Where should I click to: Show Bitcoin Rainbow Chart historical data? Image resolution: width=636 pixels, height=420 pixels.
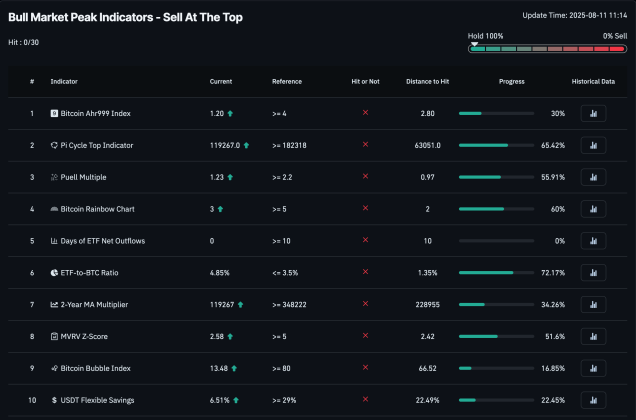pos(593,209)
